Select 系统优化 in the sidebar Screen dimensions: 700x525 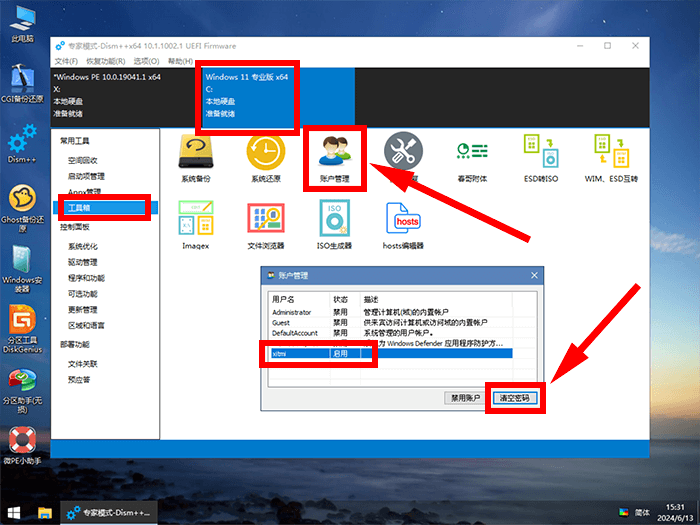click(82, 246)
